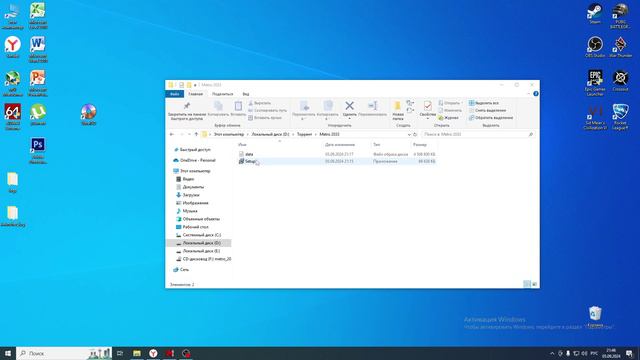
Task: Switch to the View (Вид) ribbon tab
Action: 246,94
